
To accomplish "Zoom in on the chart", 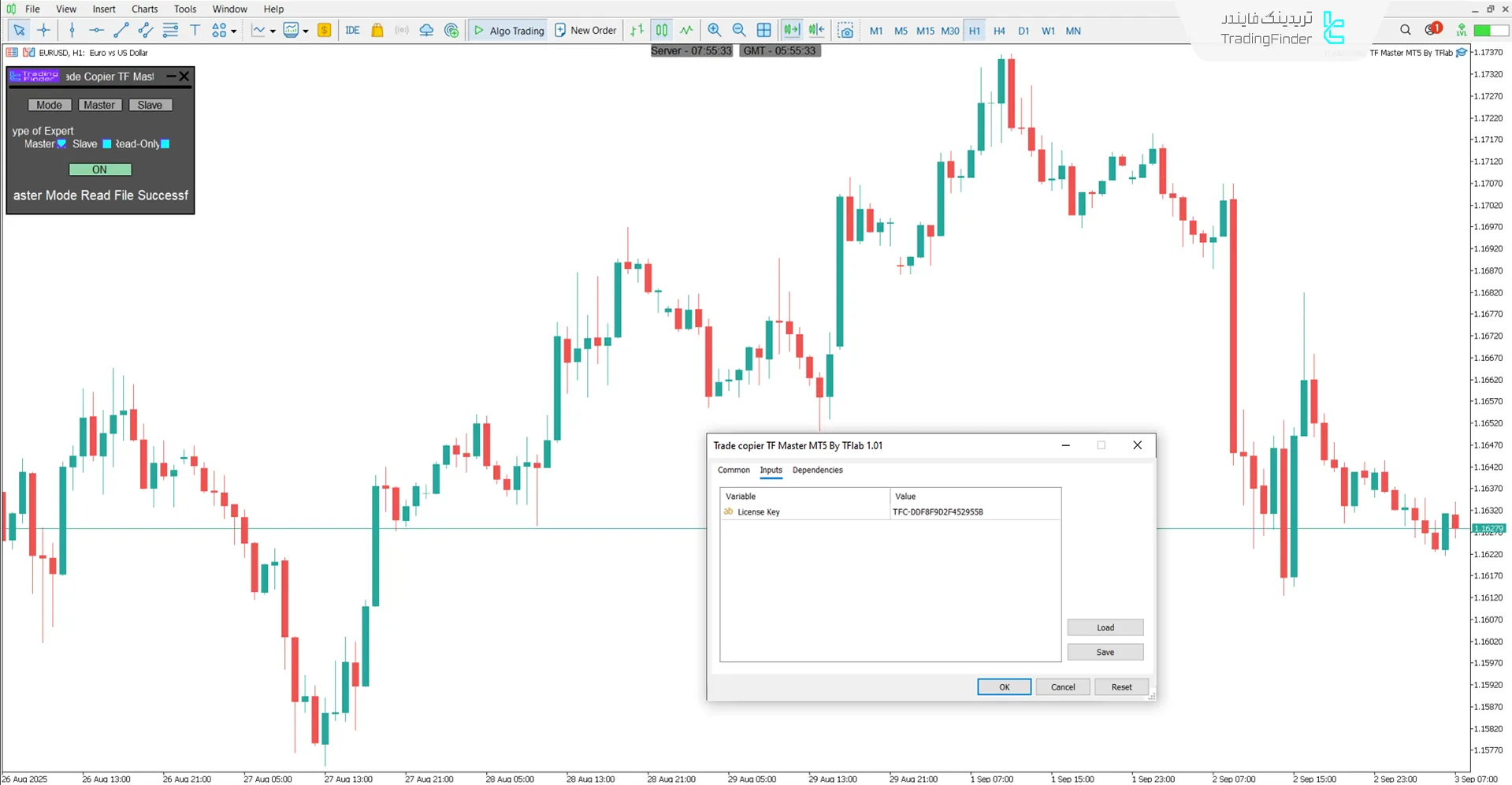I will click(714, 30).
